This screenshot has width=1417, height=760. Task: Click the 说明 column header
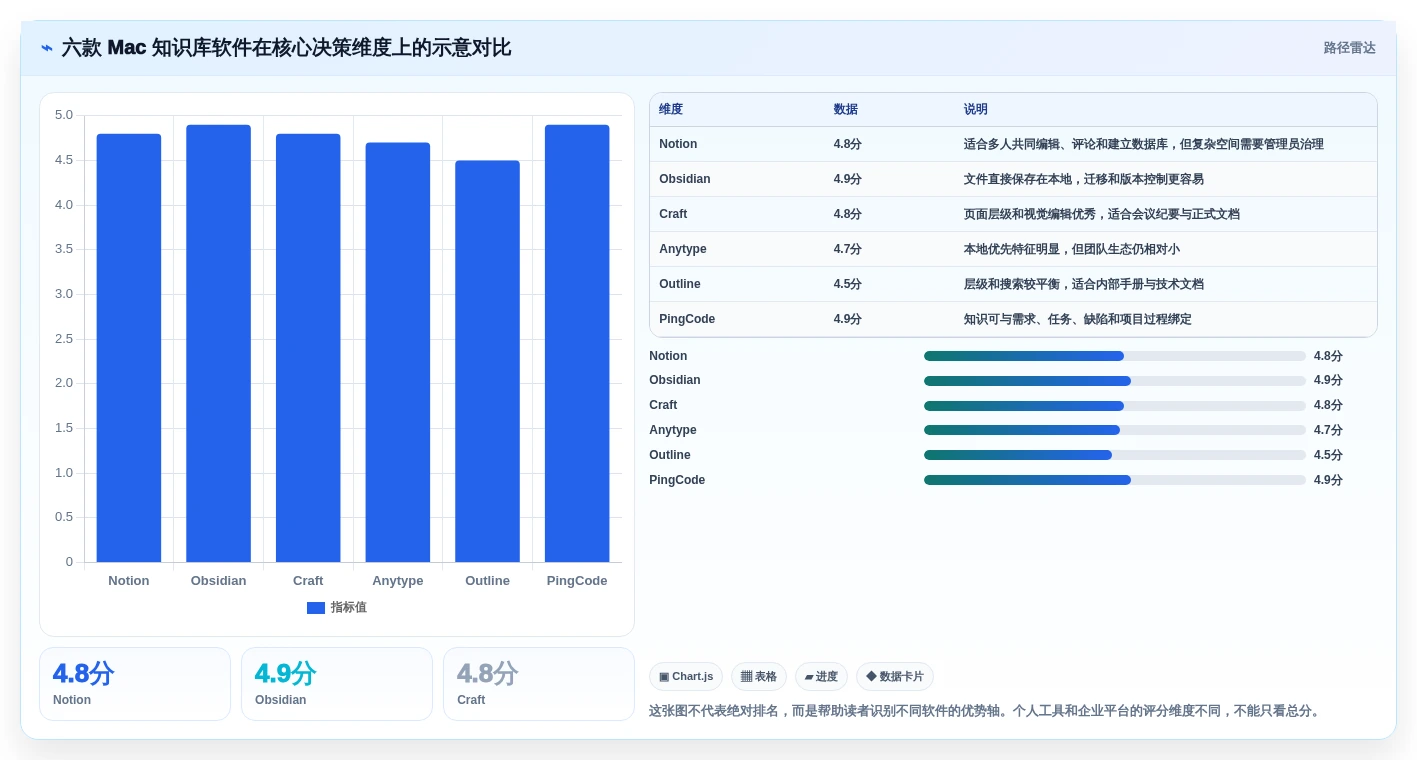(x=976, y=109)
